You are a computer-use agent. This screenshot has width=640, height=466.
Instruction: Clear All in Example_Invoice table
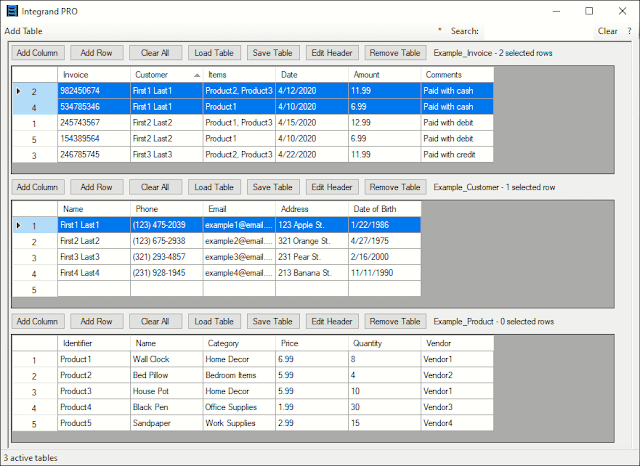(x=155, y=53)
